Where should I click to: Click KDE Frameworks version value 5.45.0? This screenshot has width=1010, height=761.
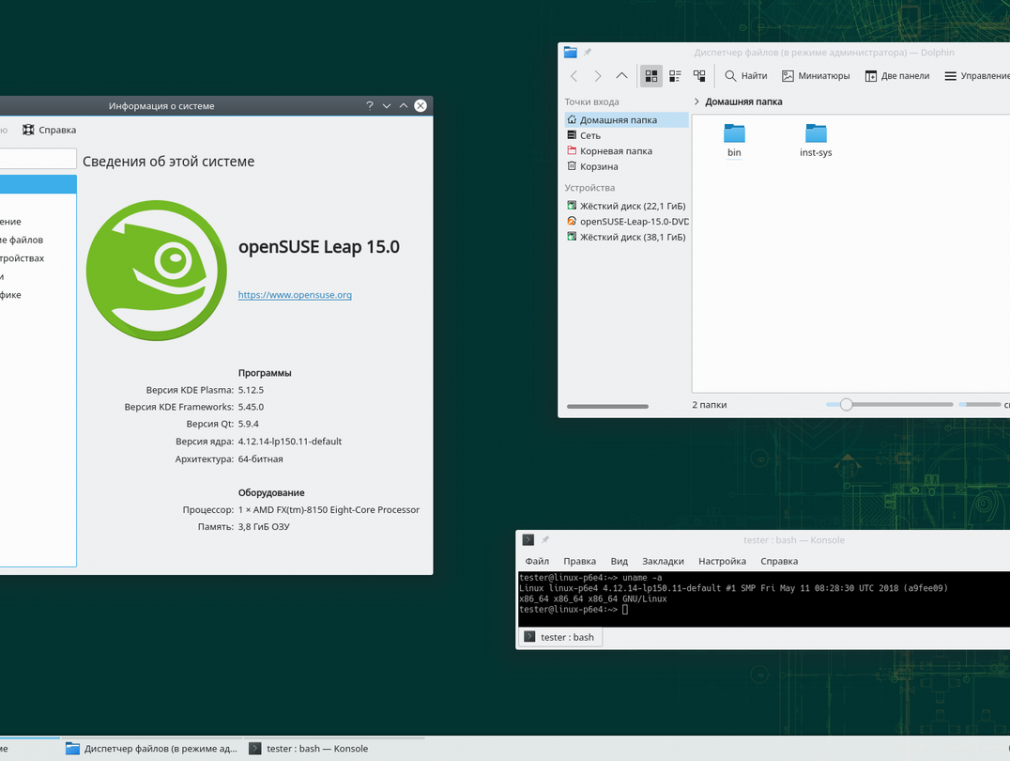coord(251,407)
